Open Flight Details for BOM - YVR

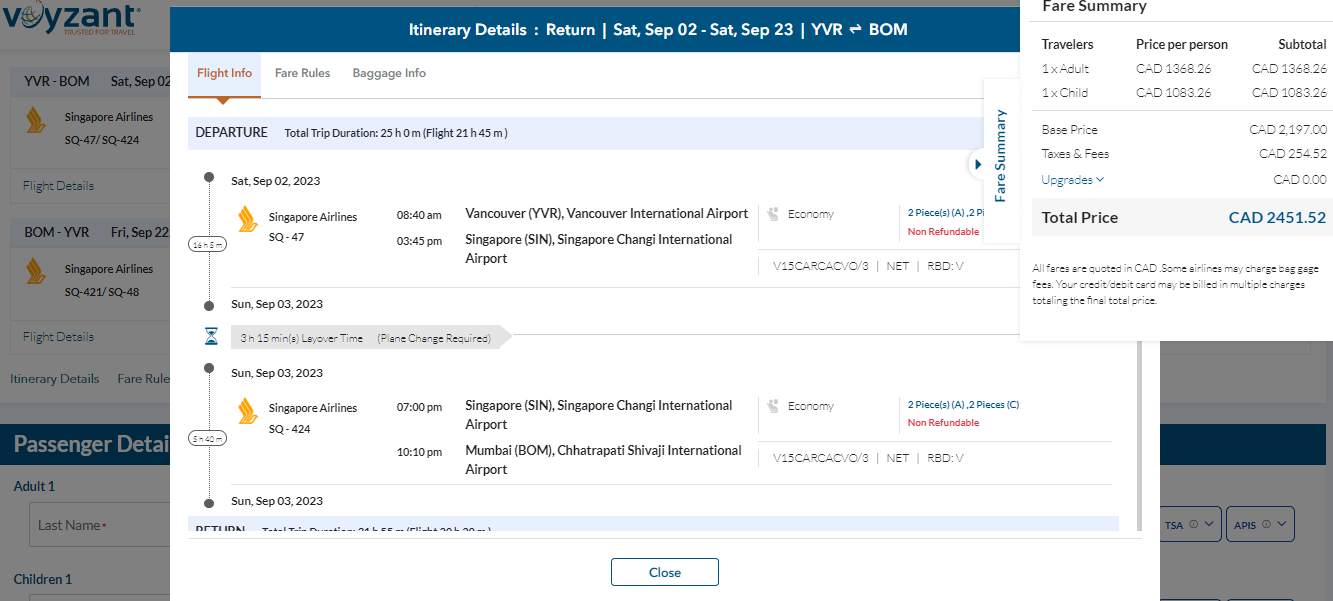pyautogui.click(x=58, y=337)
